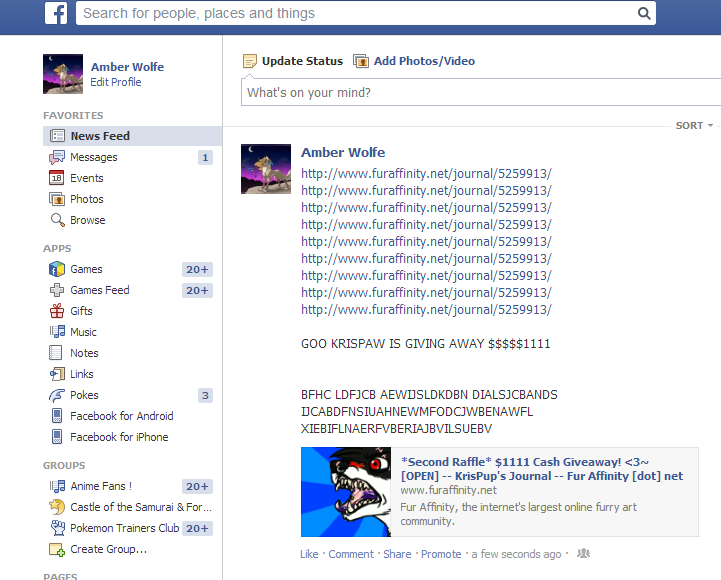Click Create Group... link
Image resolution: width=721 pixels, height=580 pixels.
point(109,549)
